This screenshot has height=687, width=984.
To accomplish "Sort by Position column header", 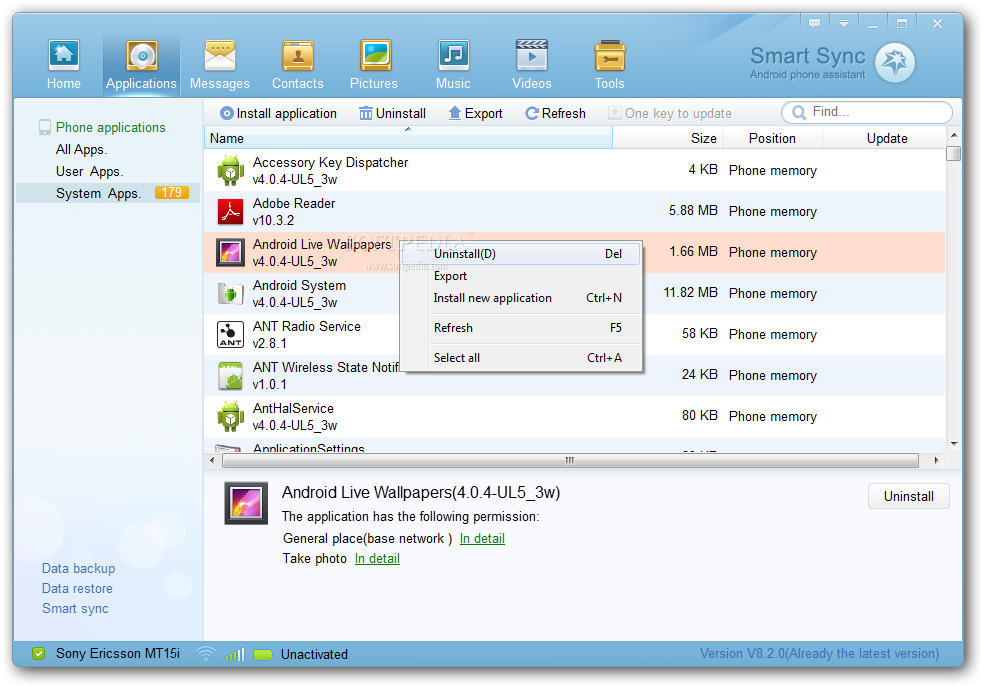I will point(773,138).
